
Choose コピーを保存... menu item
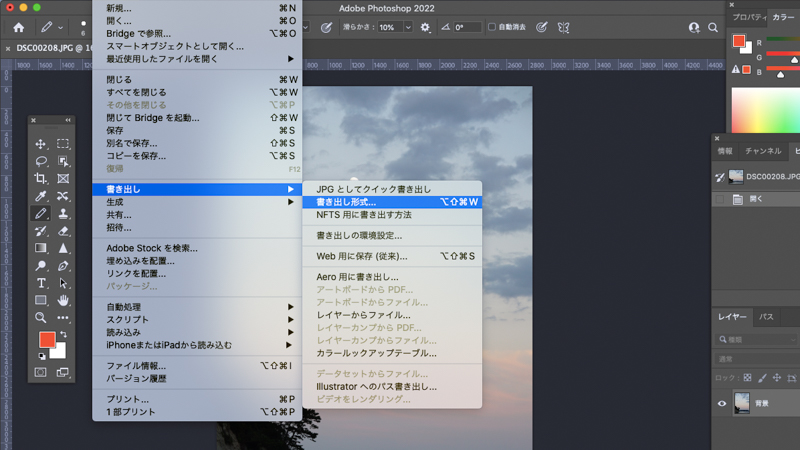tap(197, 156)
